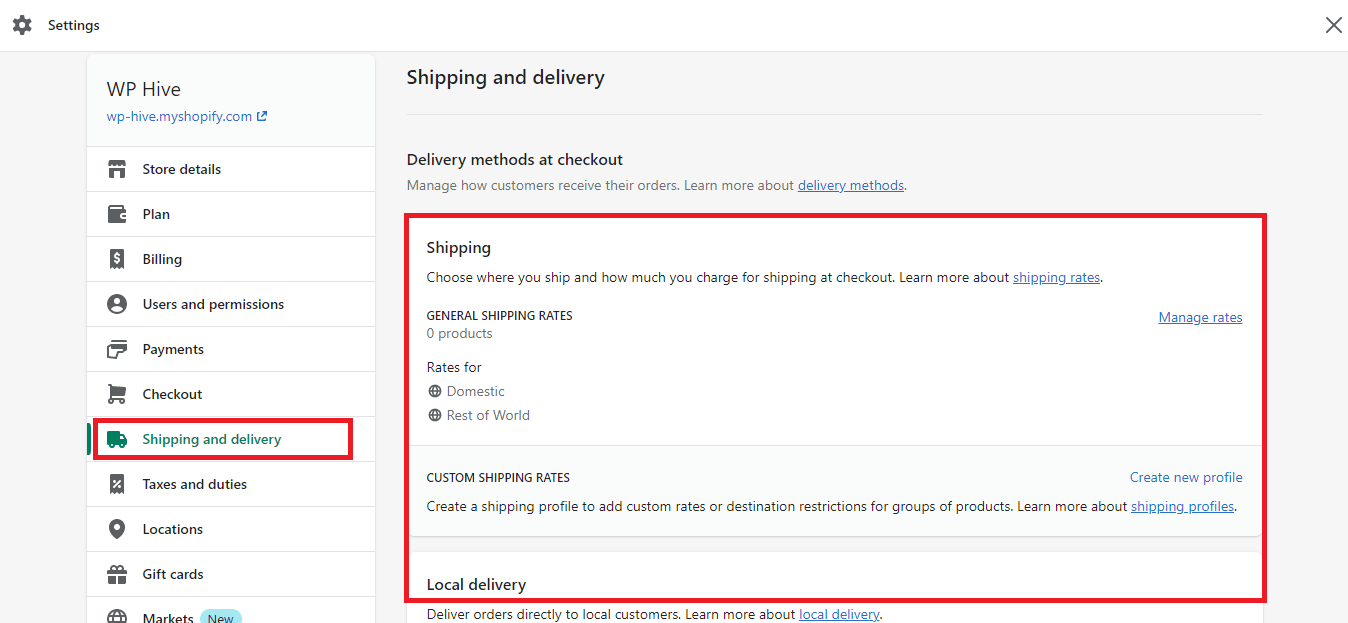1348x623 pixels.
Task: Open the Shipping and delivery menu item
Action: pos(211,439)
